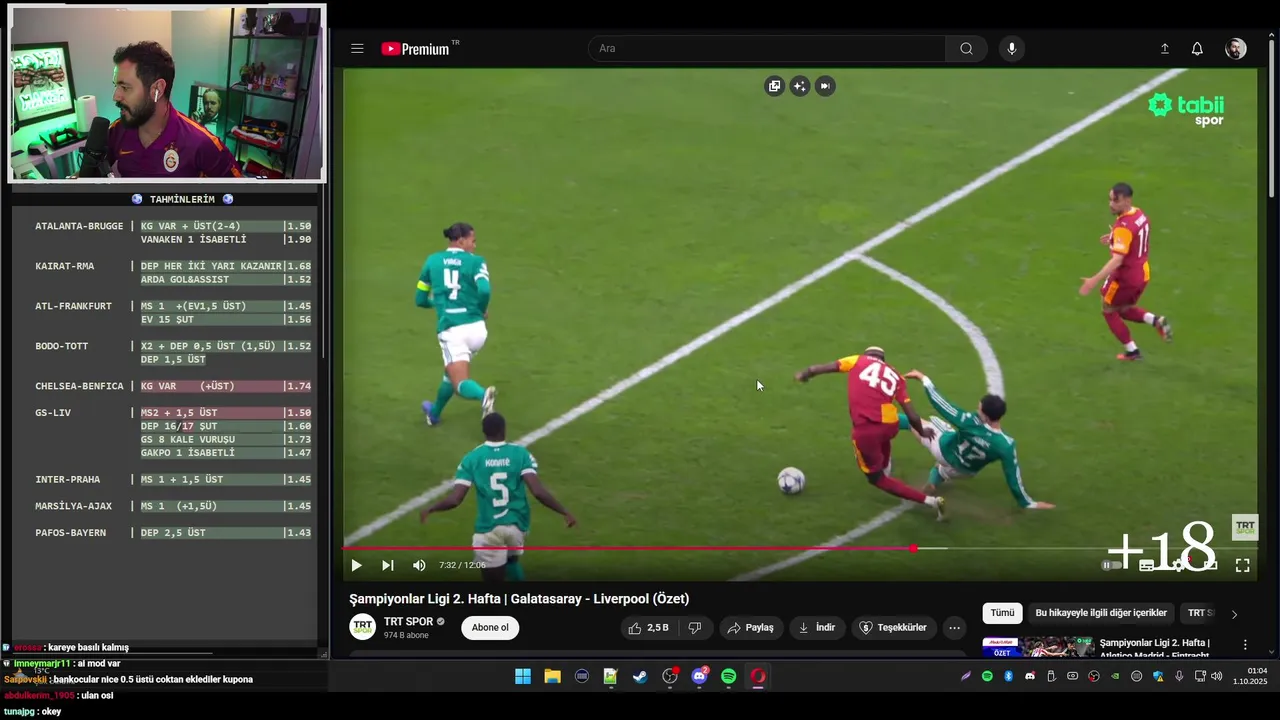This screenshot has height=720, width=1280.
Task: Download the video with İndir
Action: (816, 628)
